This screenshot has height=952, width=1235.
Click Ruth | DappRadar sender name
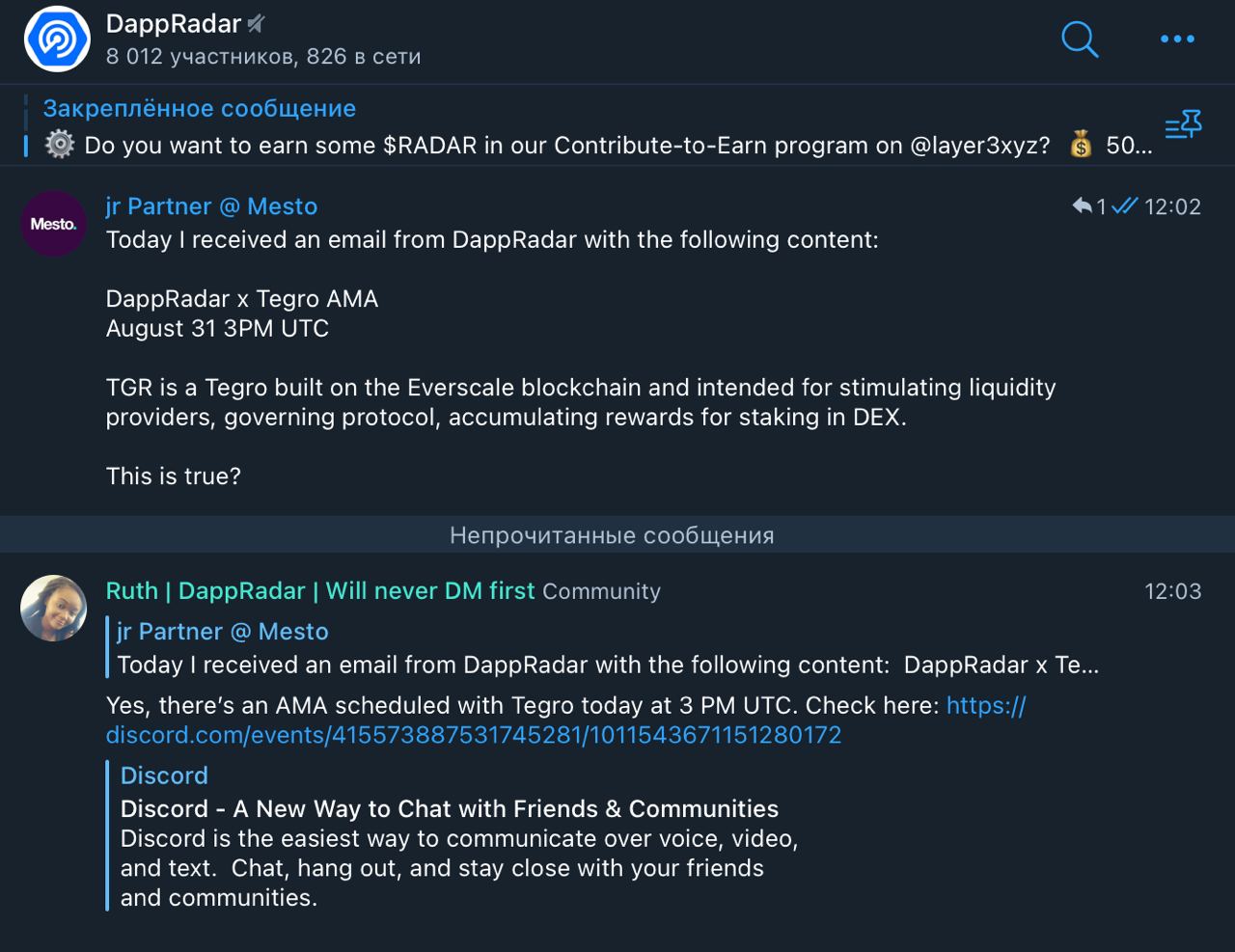(x=319, y=591)
